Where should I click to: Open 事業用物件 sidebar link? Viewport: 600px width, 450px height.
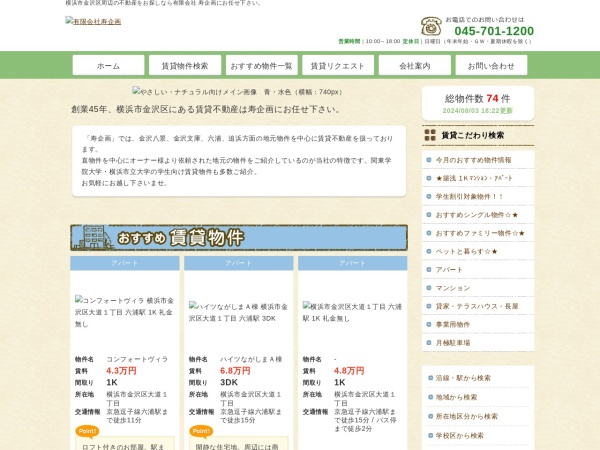(453, 324)
